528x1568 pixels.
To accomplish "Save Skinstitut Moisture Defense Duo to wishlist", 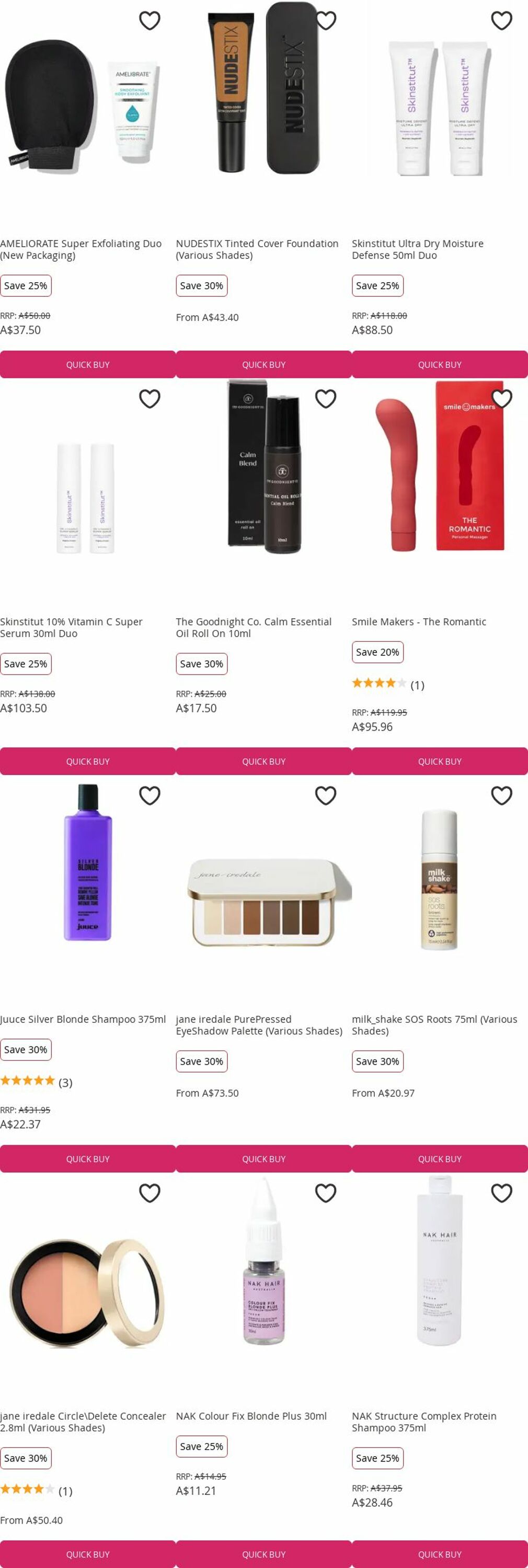I will pyautogui.click(x=501, y=21).
